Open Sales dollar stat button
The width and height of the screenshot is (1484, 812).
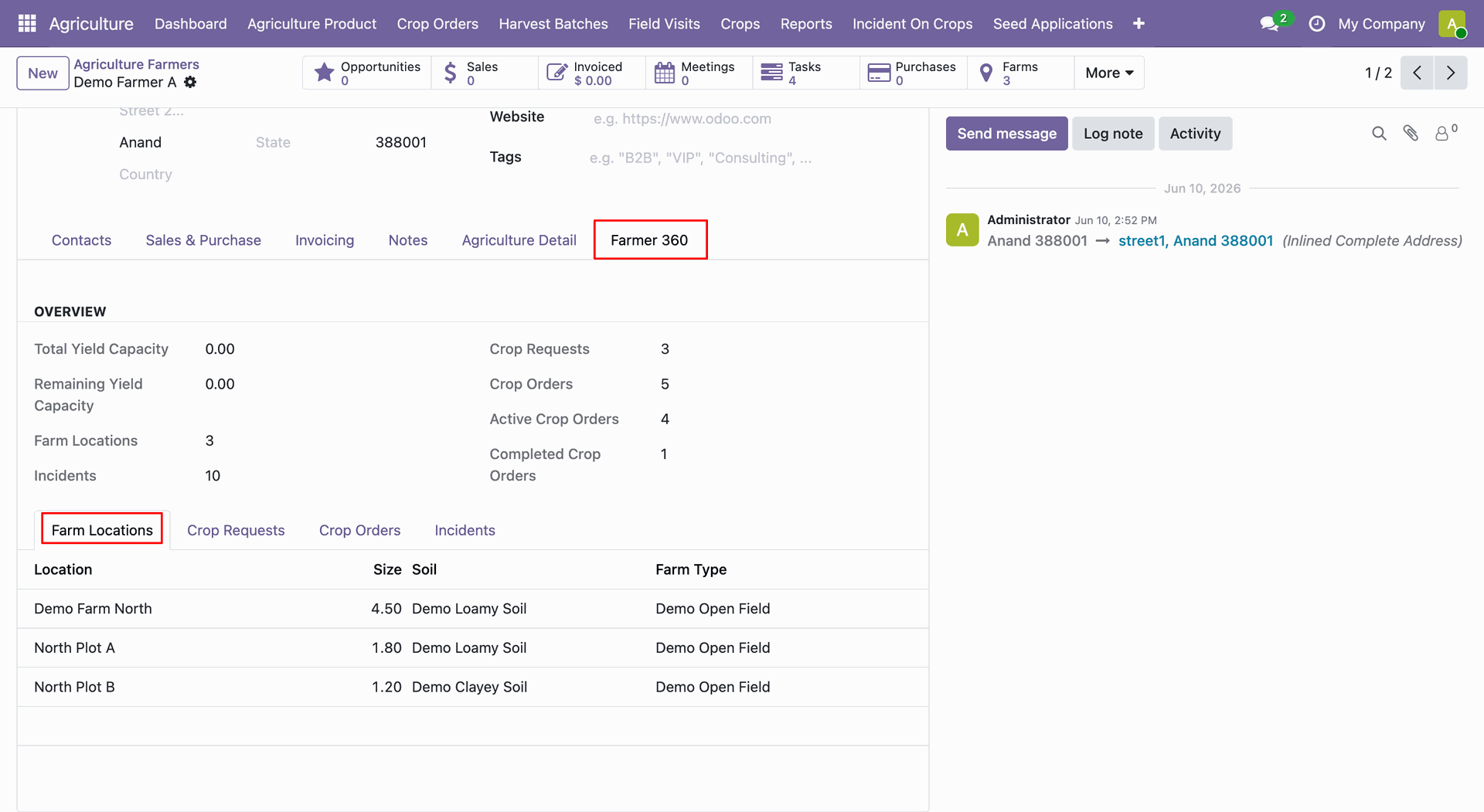coord(485,73)
